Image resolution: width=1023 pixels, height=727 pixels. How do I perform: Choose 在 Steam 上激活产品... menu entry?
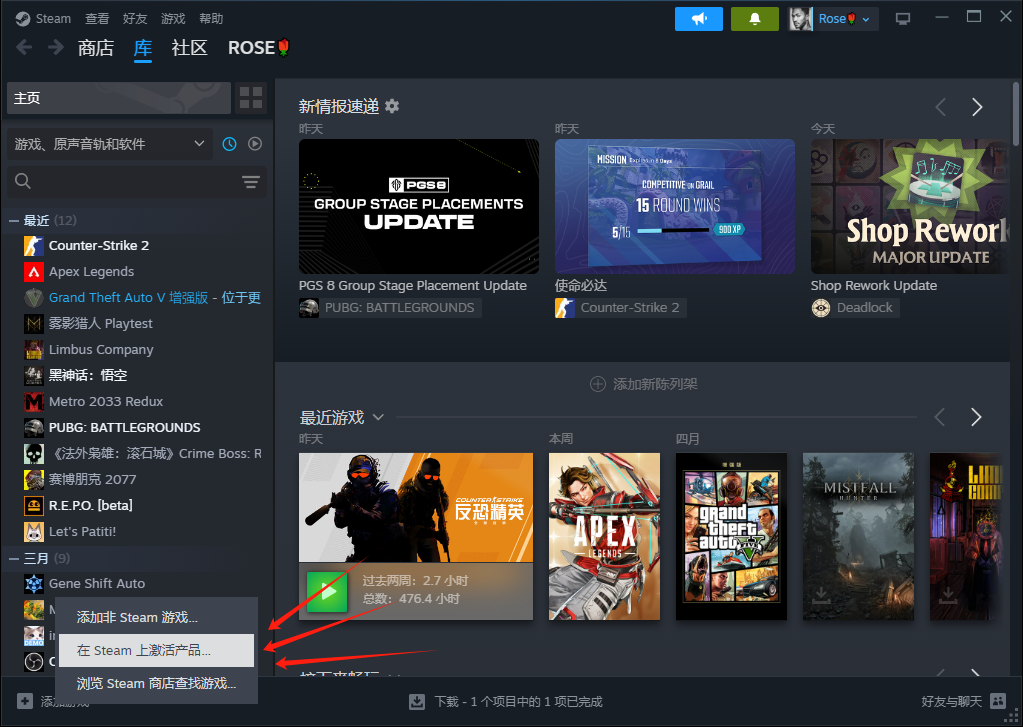click(157, 651)
